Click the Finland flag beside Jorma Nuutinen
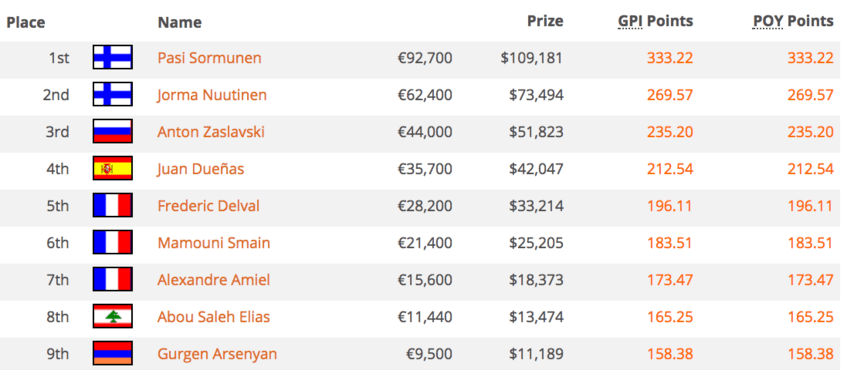 (x=112, y=94)
